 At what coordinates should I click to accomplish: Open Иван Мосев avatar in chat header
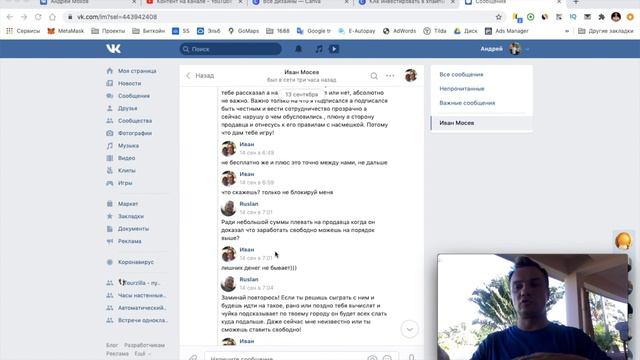tap(411, 76)
